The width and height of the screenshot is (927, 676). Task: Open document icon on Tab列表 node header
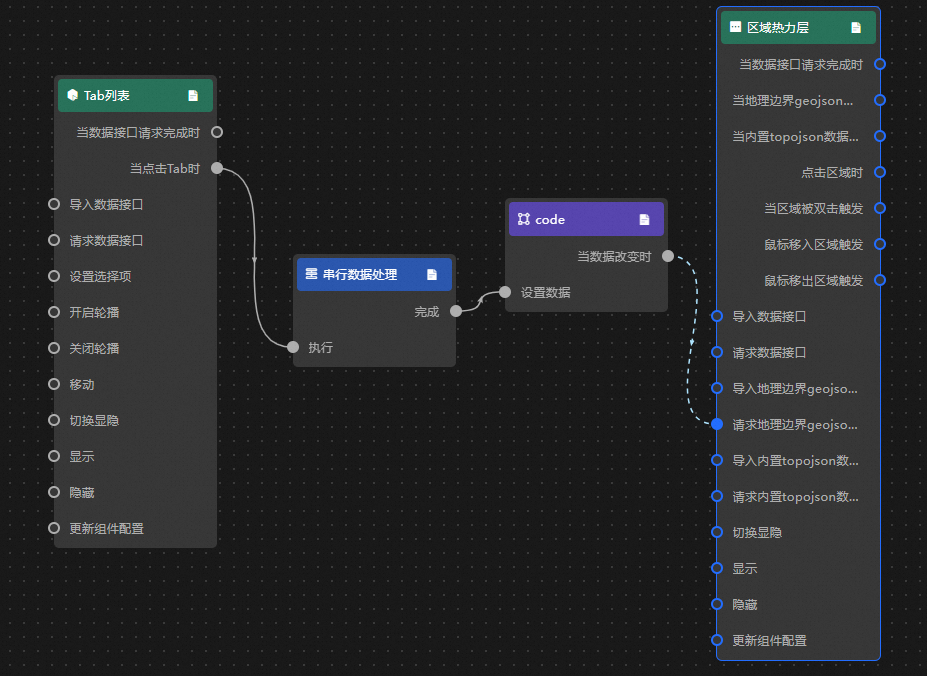click(193, 96)
